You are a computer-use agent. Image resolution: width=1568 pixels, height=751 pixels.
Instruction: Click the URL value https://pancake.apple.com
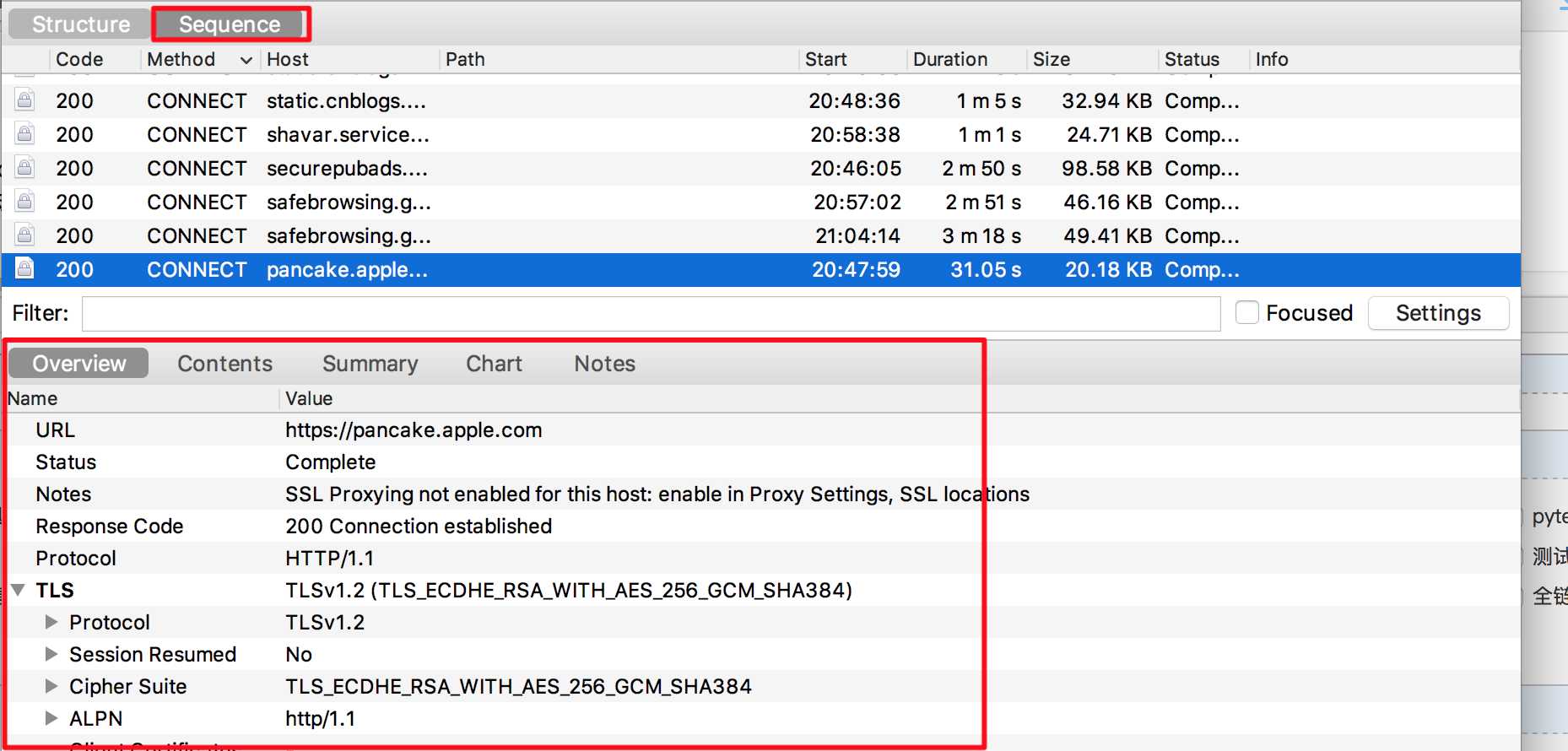tap(414, 430)
